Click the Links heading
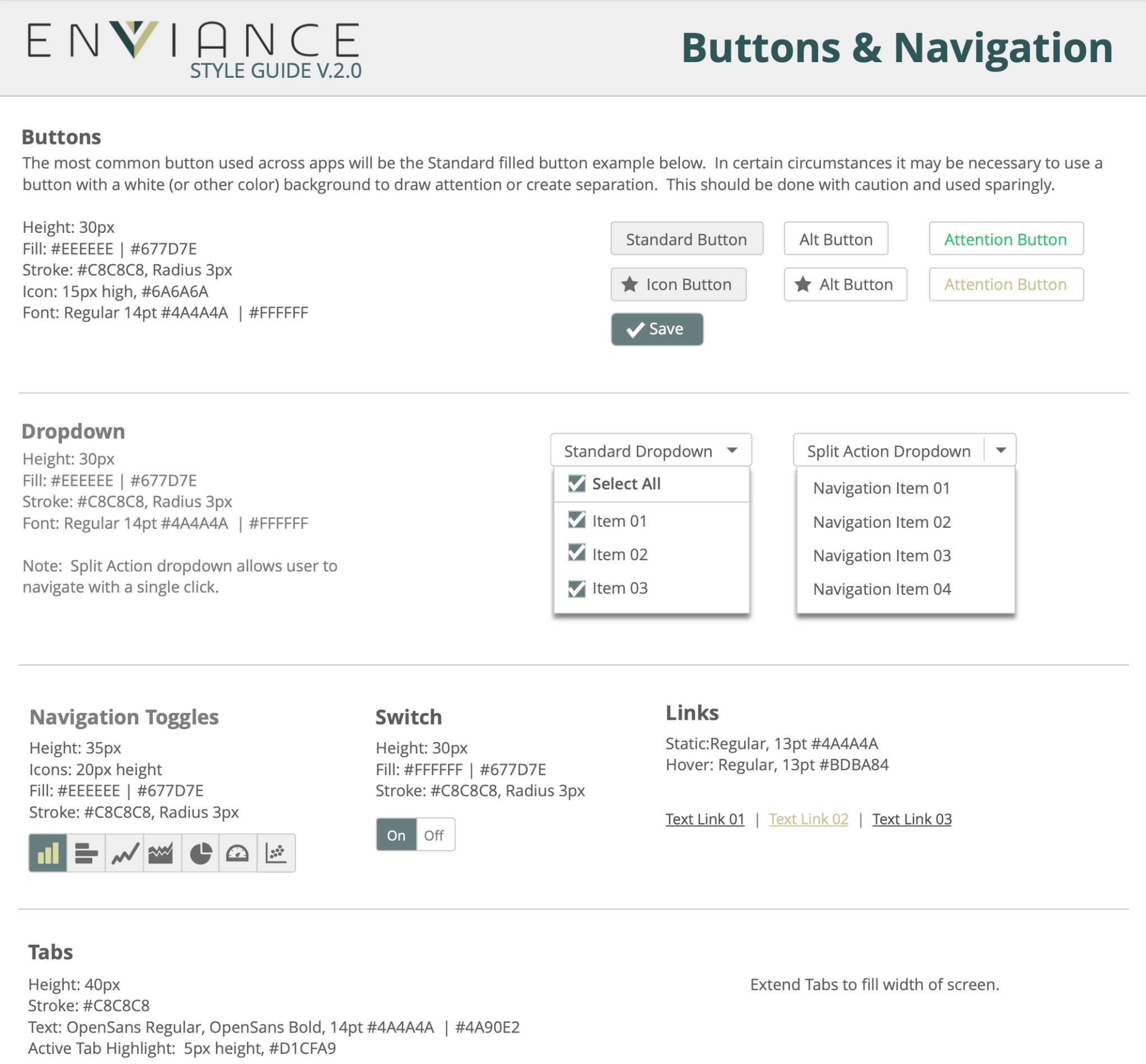Image resolution: width=1146 pixels, height=1064 pixels. pyautogui.click(x=692, y=713)
